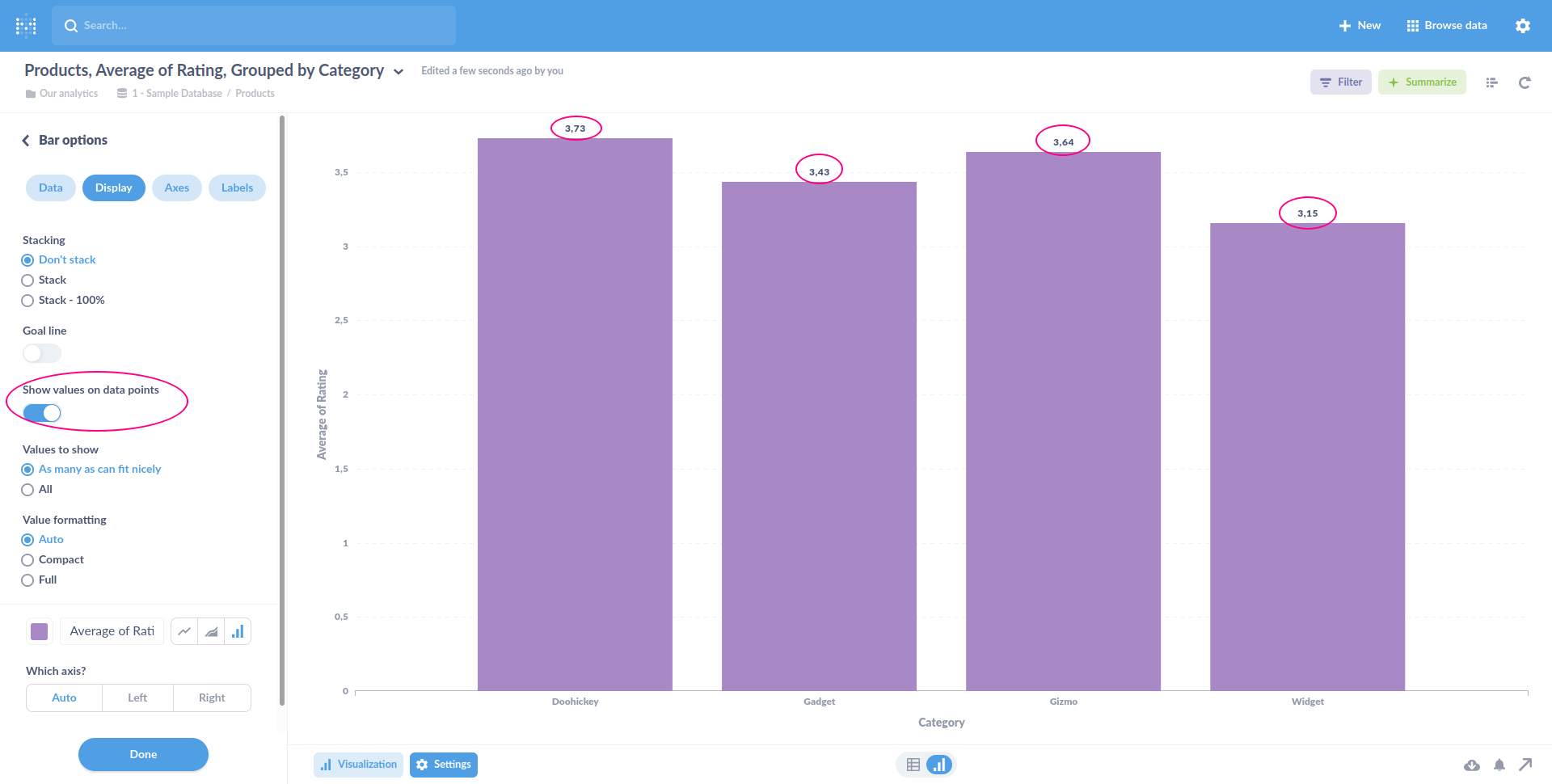Open the Labels tab
Viewport: 1552px width, 784px height.
coord(237,188)
